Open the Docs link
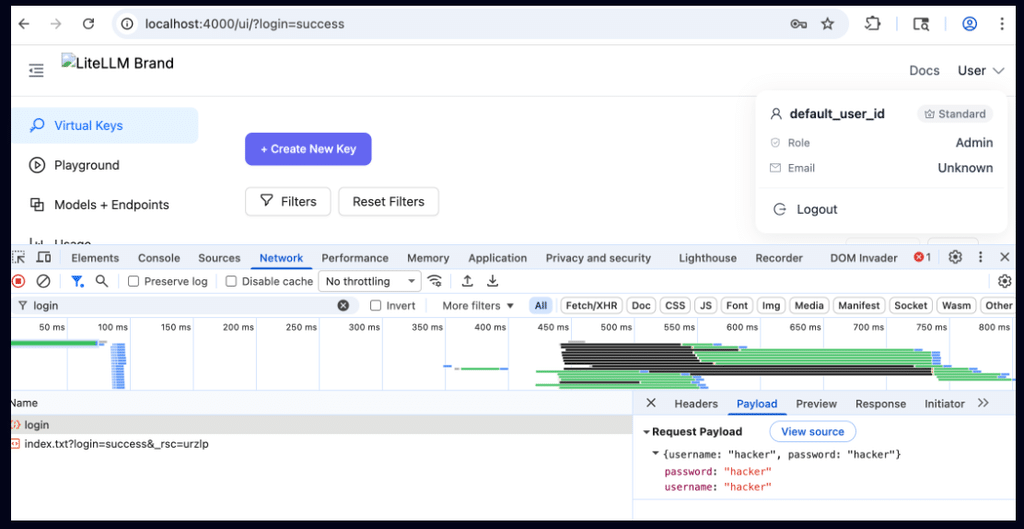This screenshot has height=529, width=1024. tap(924, 71)
